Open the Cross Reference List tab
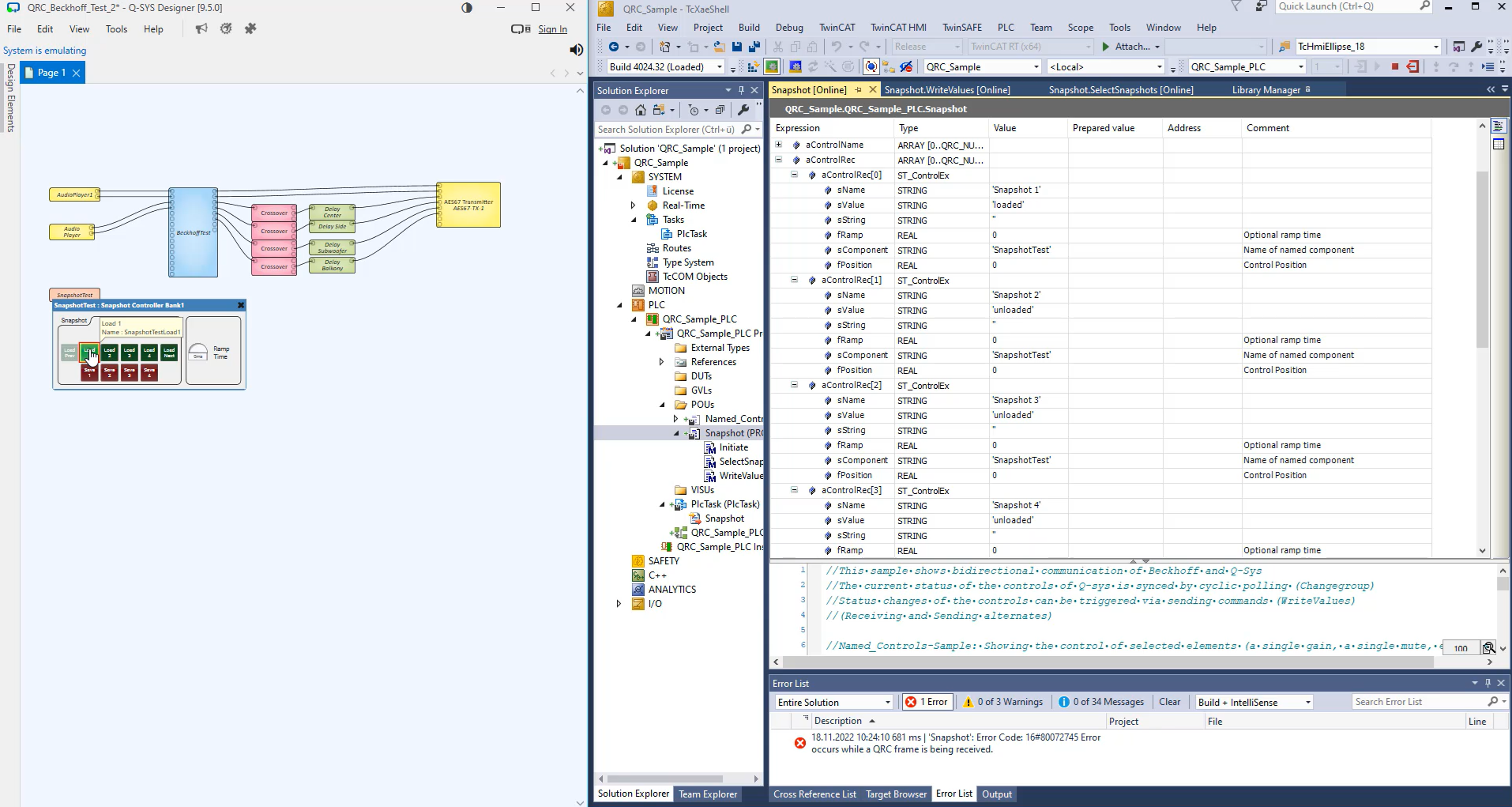The width and height of the screenshot is (1512, 807). pos(814,794)
